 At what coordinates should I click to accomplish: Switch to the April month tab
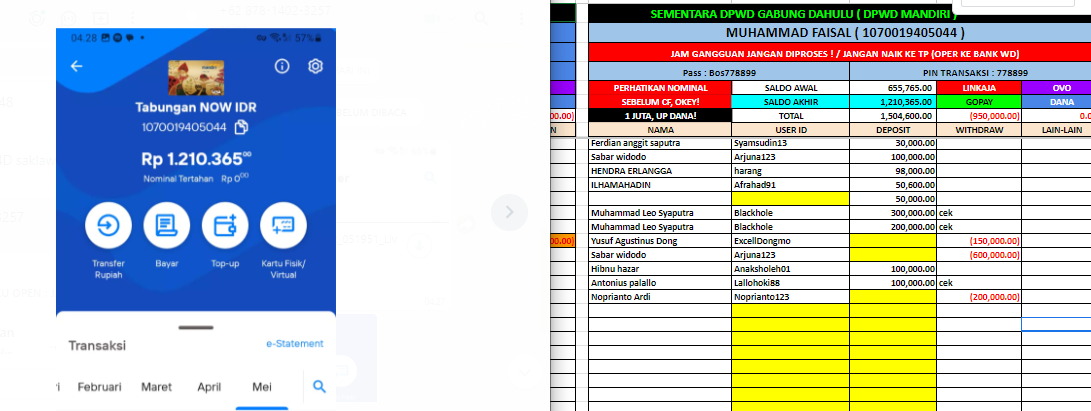pos(209,387)
